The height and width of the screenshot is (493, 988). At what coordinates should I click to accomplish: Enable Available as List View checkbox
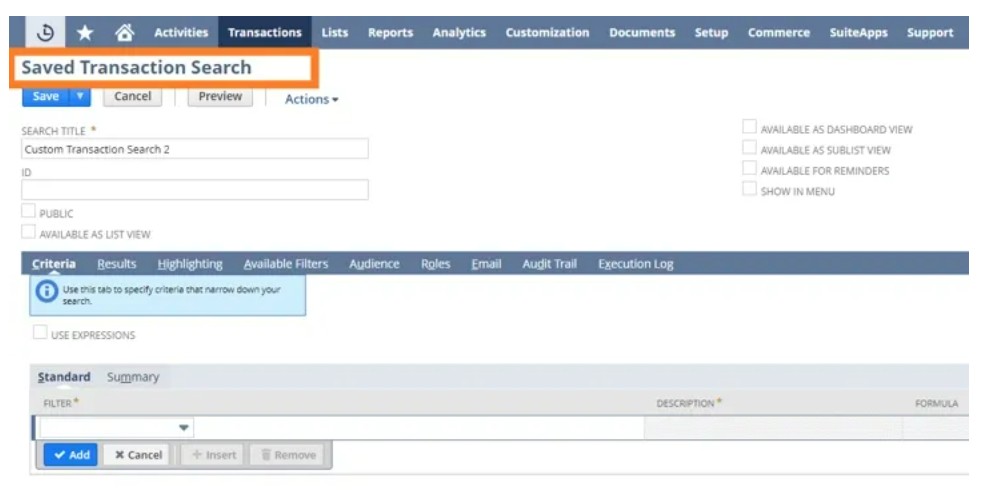[x=28, y=232]
